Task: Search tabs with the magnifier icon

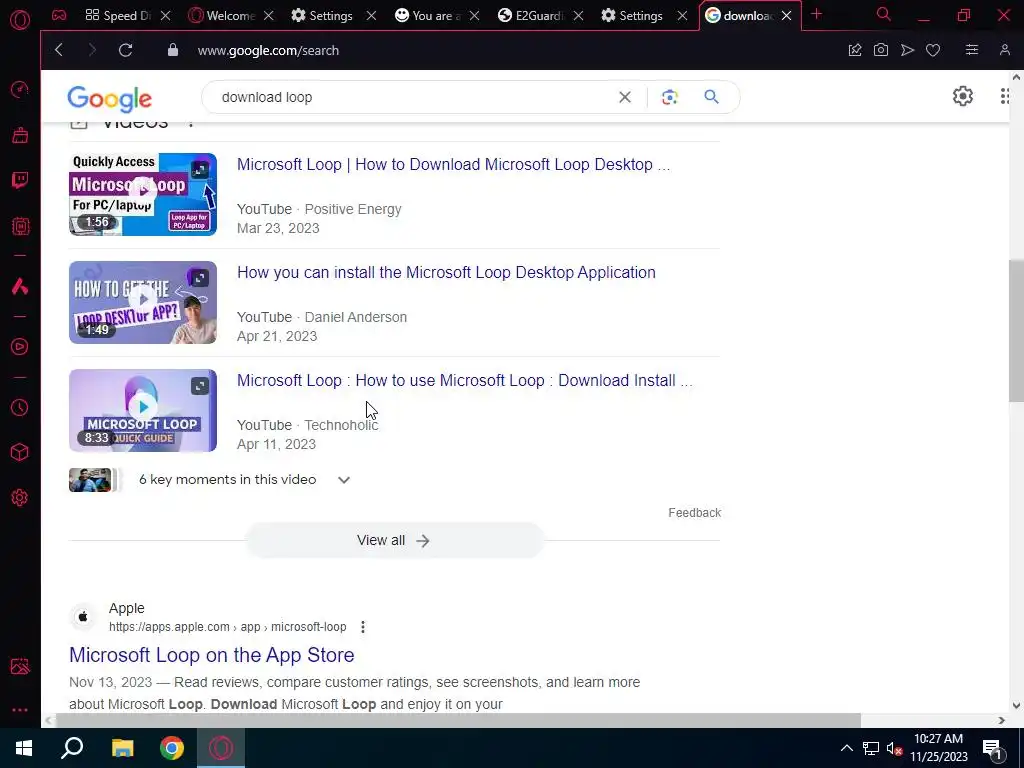Action: click(884, 14)
